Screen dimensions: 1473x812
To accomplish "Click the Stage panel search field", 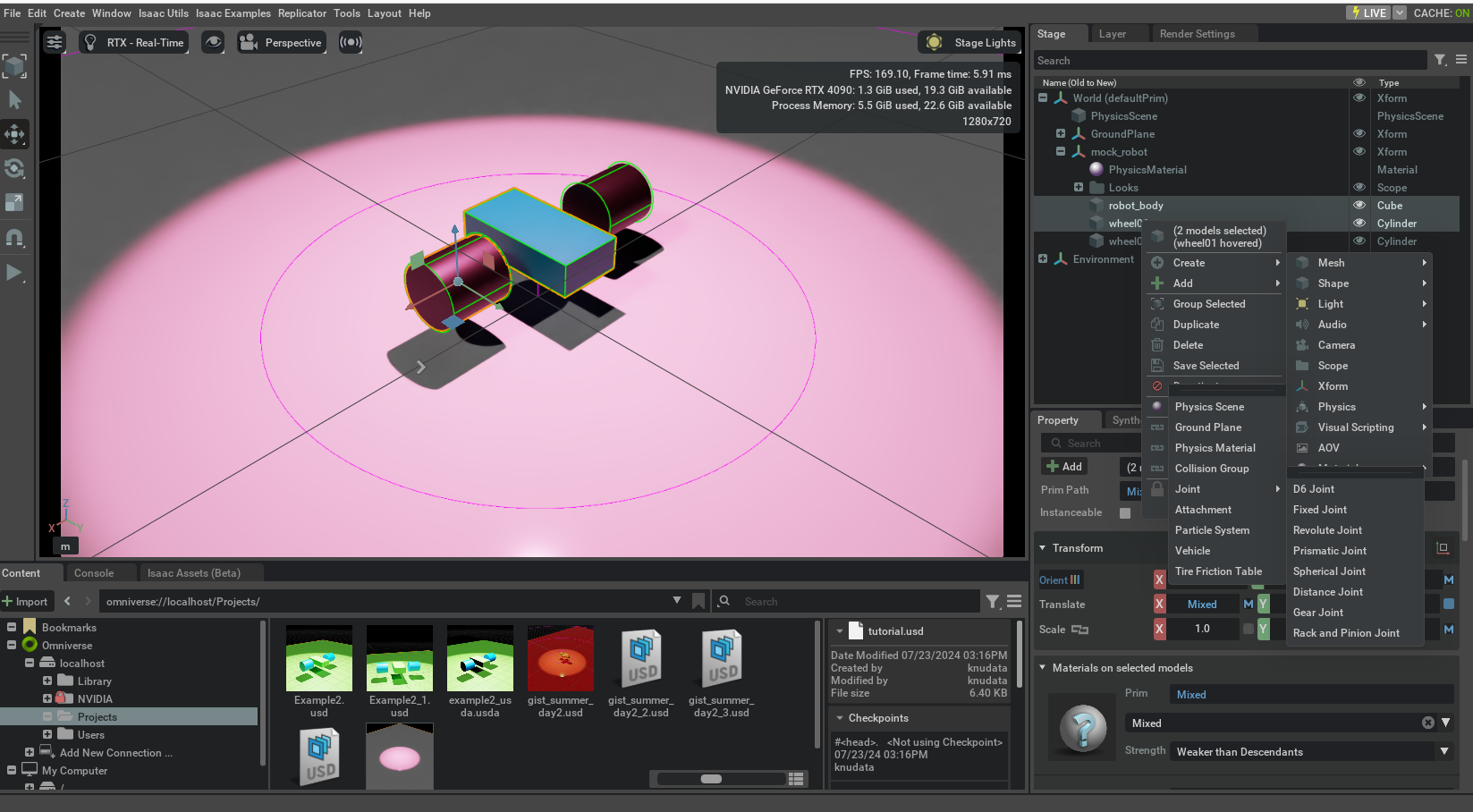I will 1230,61.
